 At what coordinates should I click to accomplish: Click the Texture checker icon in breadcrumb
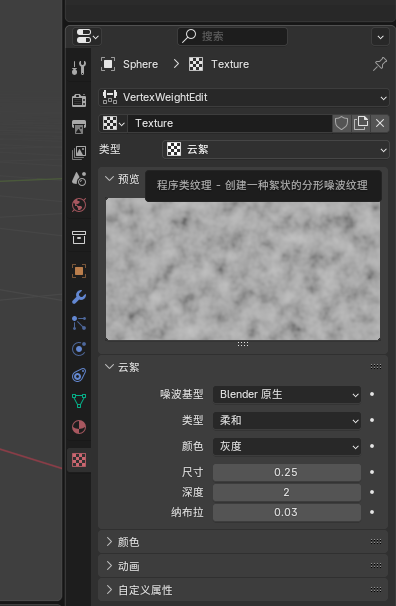click(196, 64)
